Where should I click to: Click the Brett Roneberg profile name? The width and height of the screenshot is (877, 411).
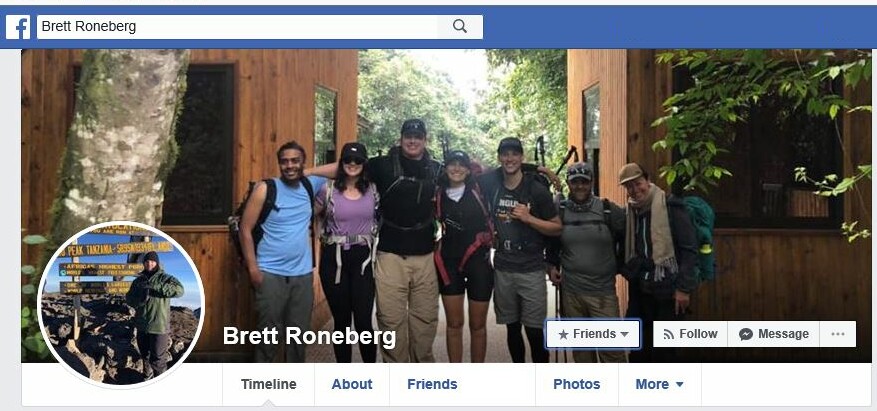coord(309,336)
